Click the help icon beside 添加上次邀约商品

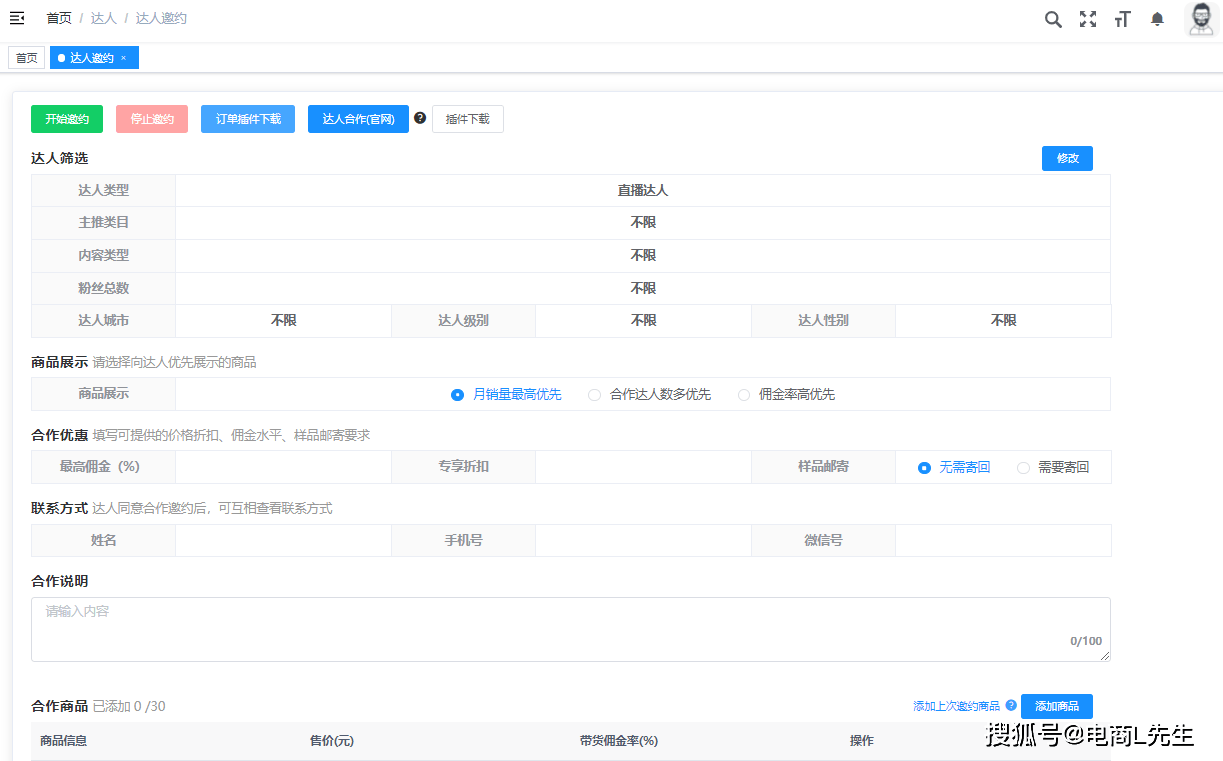click(x=1011, y=705)
